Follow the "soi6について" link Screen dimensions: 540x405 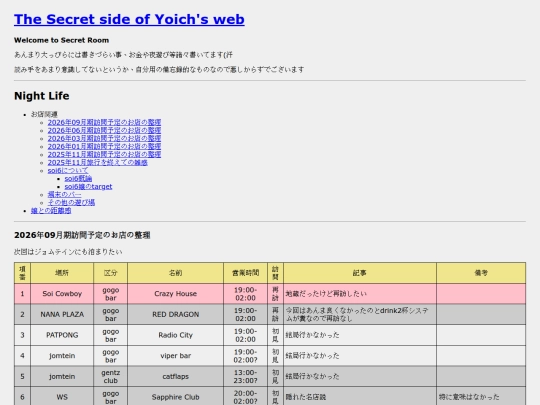[68, 170]
